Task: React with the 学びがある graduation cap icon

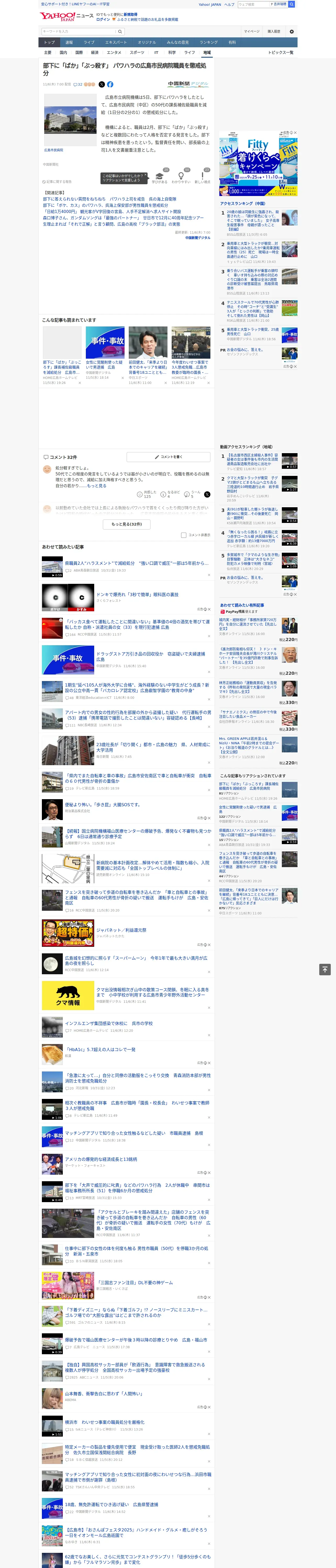Action: coord(160,175)
